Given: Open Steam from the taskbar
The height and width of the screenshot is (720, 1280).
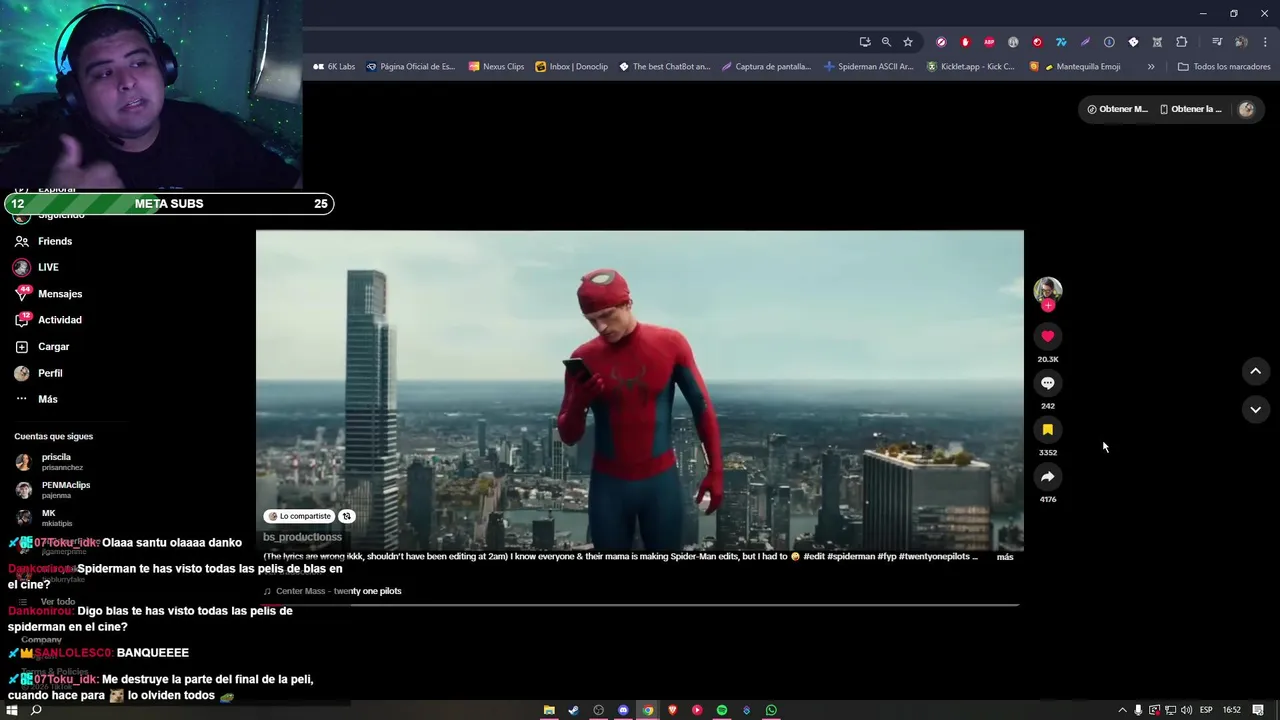Looking at the screenshot, I should 573,710.
